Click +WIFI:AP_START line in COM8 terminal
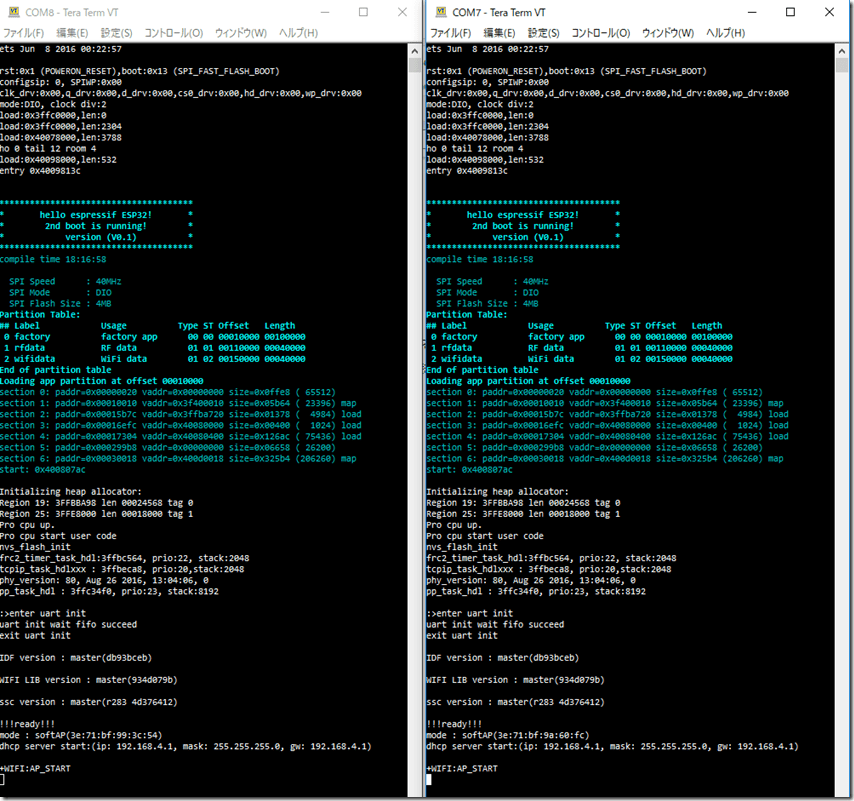854x801 pixels. (35, 768)
